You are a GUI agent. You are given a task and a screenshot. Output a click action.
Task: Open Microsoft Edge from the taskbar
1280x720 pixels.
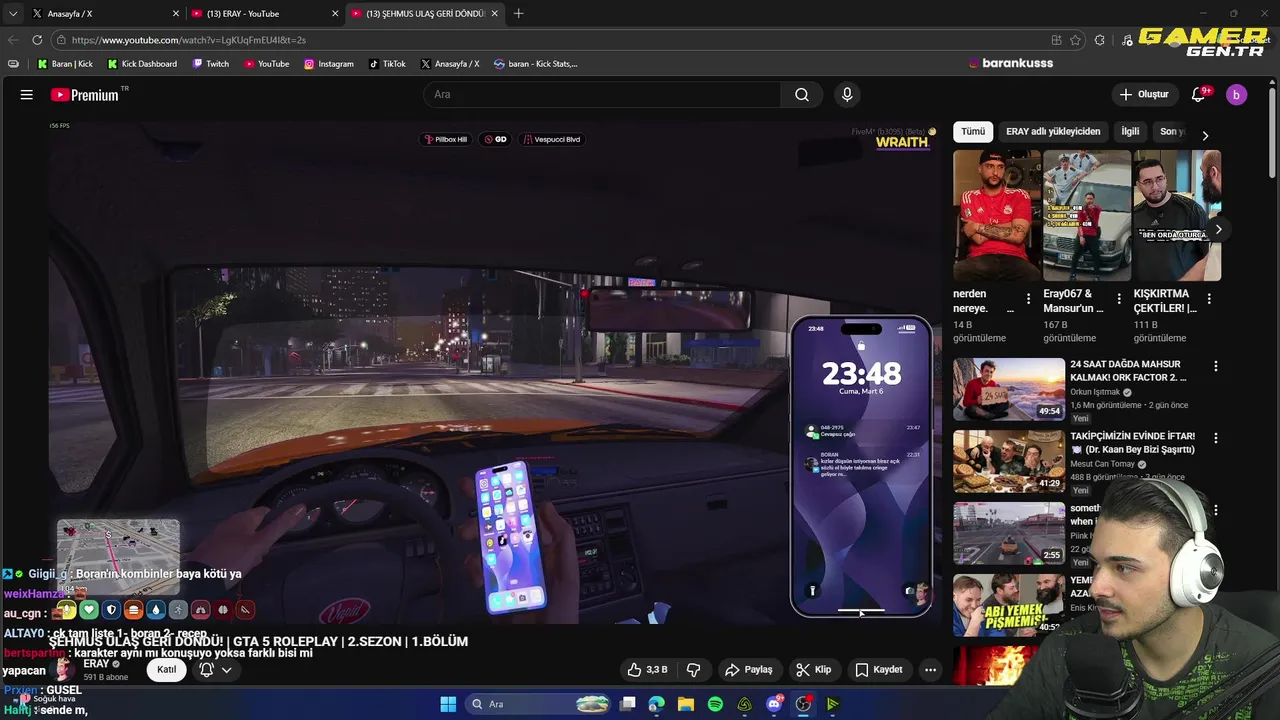coord(656,704)
